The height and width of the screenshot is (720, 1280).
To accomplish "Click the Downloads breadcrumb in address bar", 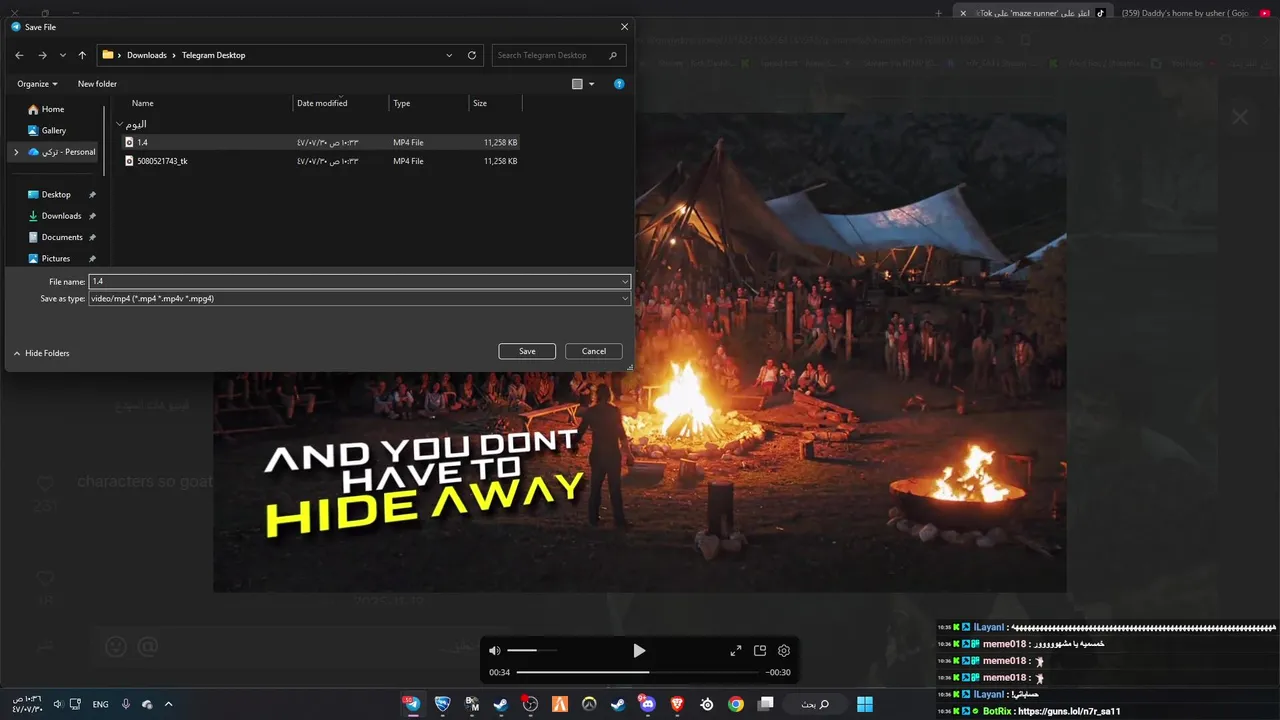I will (146, 55).
